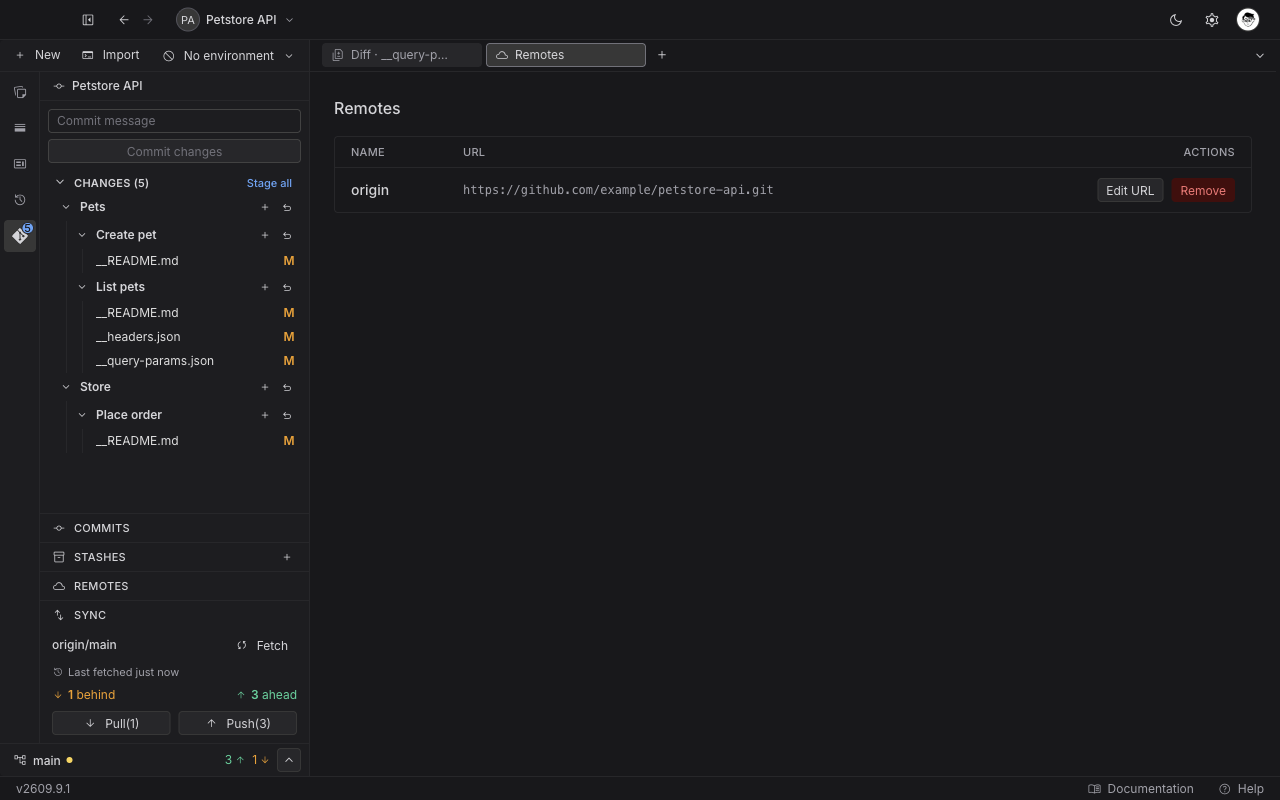1280x800 pixels.
Task: Remove the origin remote
Action: pyautogui.click(x=1203, y=190)
